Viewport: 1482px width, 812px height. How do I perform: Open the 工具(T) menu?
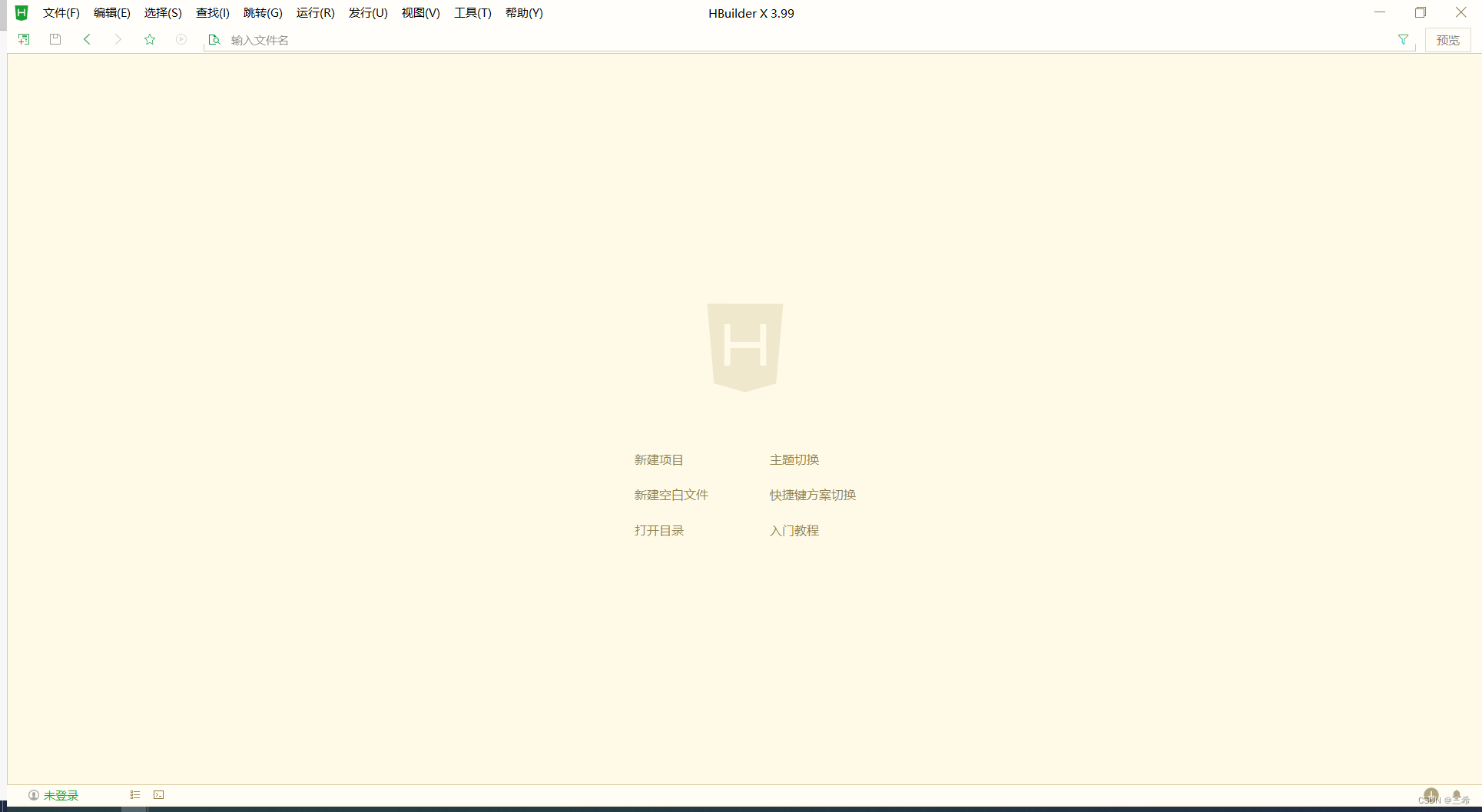click(x=472, y=12)
